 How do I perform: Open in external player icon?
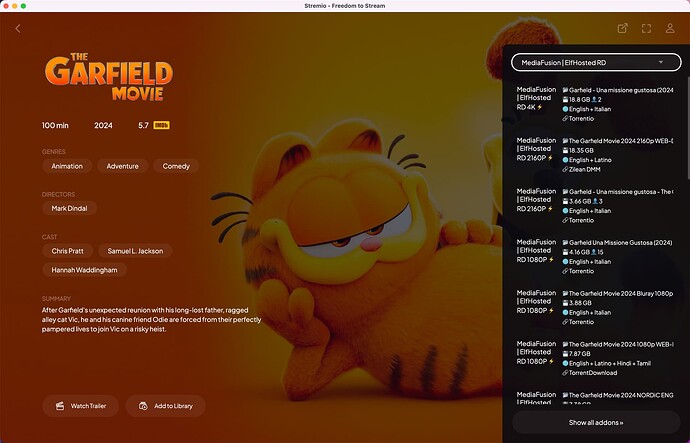tap(622, 29)
